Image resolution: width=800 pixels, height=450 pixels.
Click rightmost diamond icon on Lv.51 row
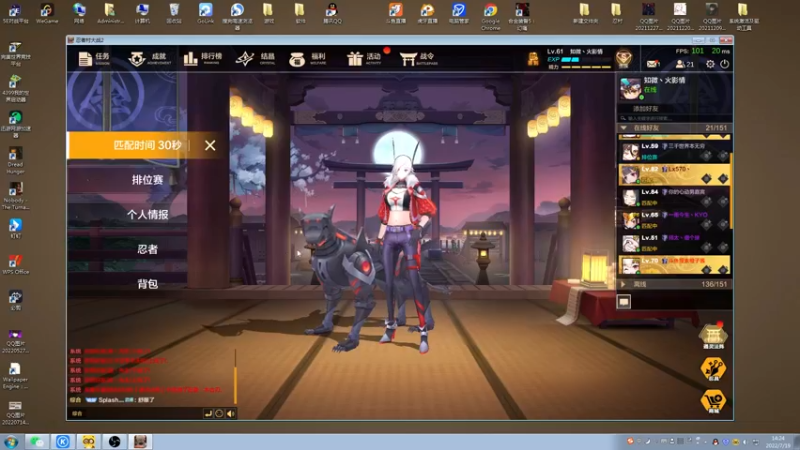point(722,247)
